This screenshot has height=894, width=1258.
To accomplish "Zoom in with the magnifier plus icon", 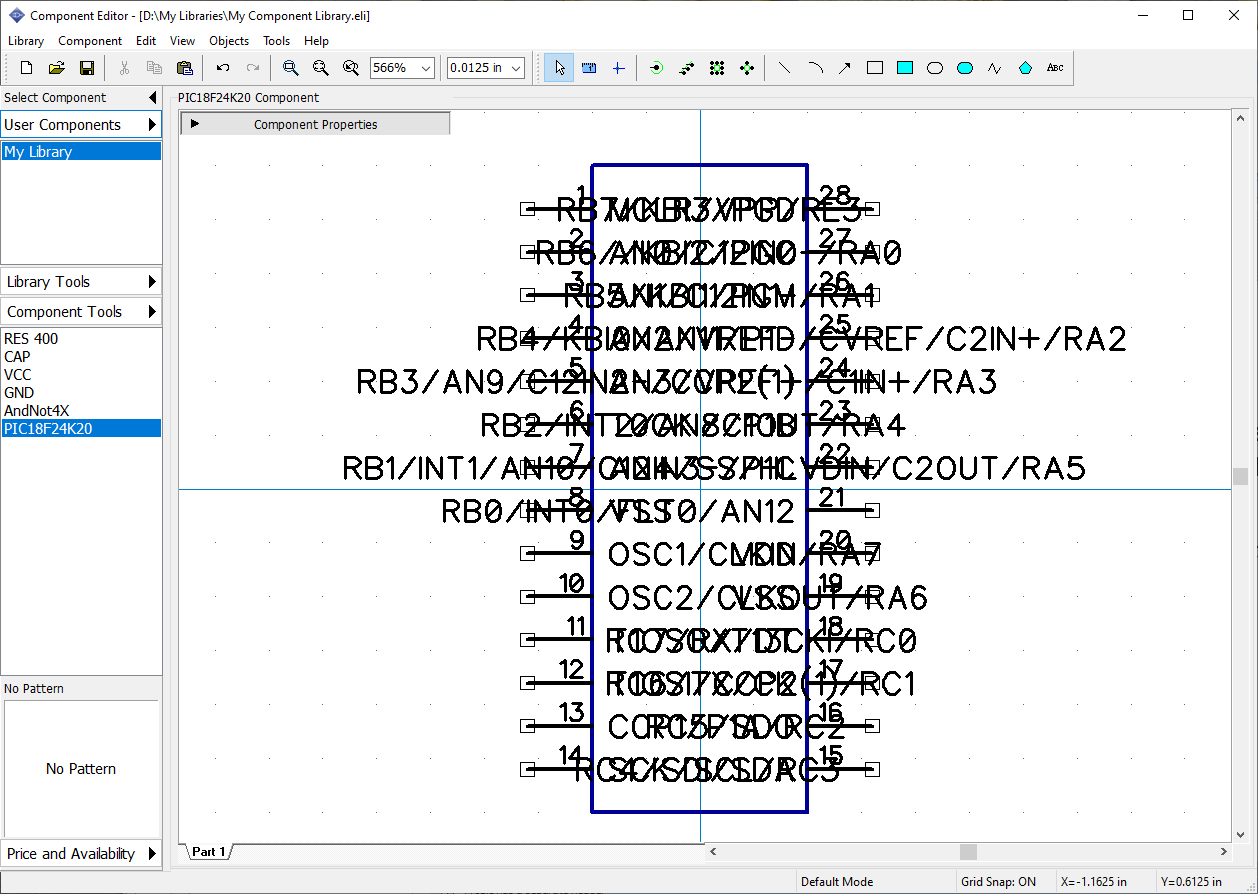I will (x=290, y=68).
